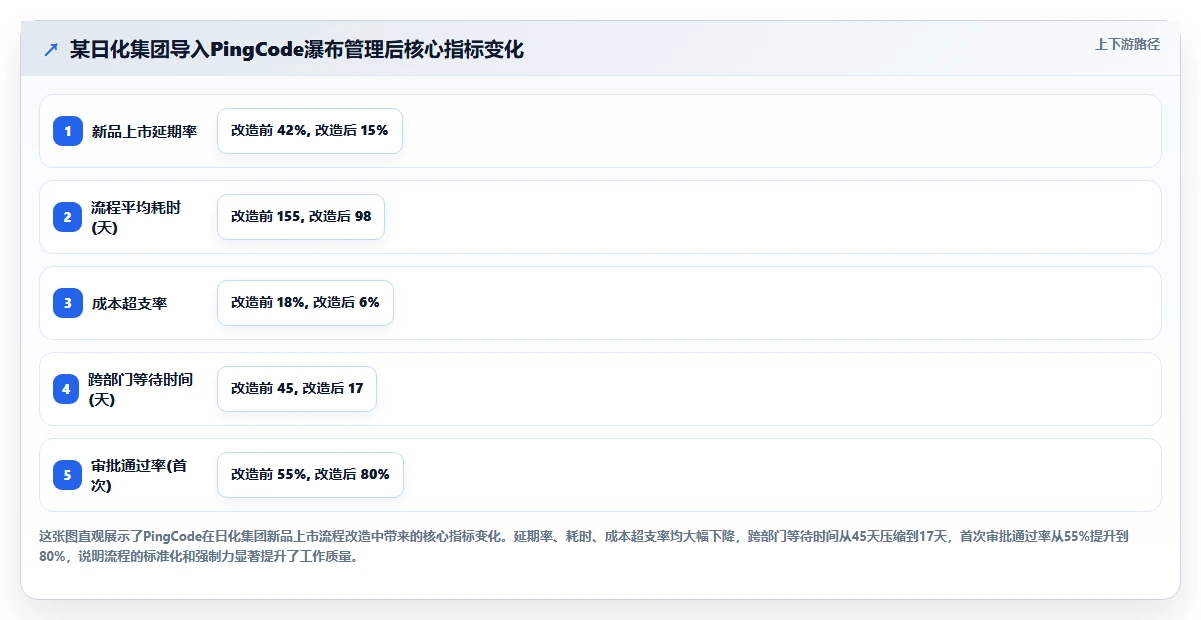
Task: Click the 跨部门等待时间(天) label
Action: point(140,389)
